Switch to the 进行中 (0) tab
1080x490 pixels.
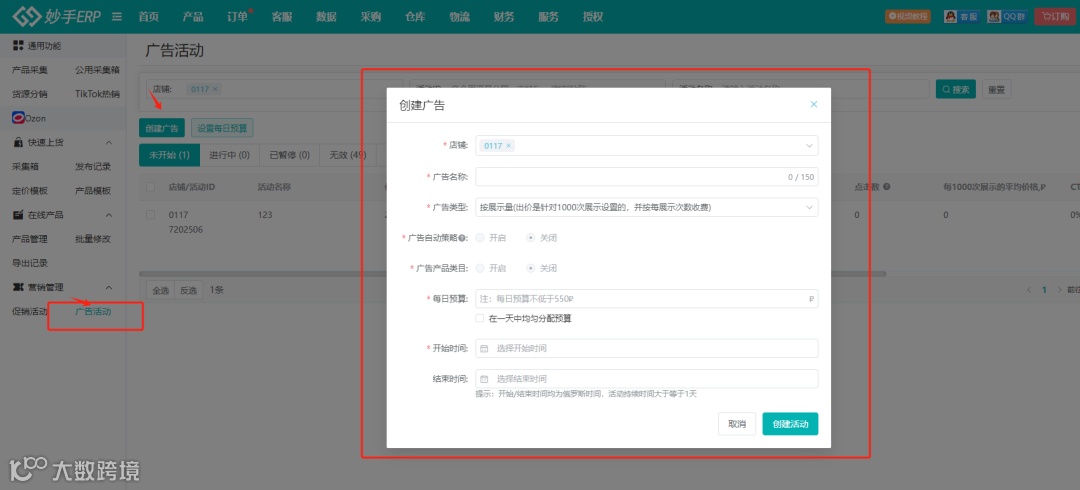click(229, 155)
